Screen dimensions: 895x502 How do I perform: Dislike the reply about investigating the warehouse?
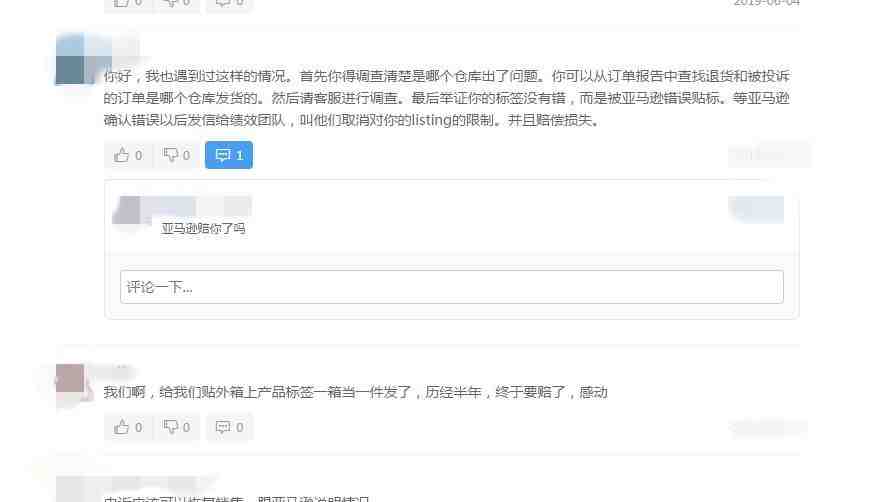(x=177, y=155)
